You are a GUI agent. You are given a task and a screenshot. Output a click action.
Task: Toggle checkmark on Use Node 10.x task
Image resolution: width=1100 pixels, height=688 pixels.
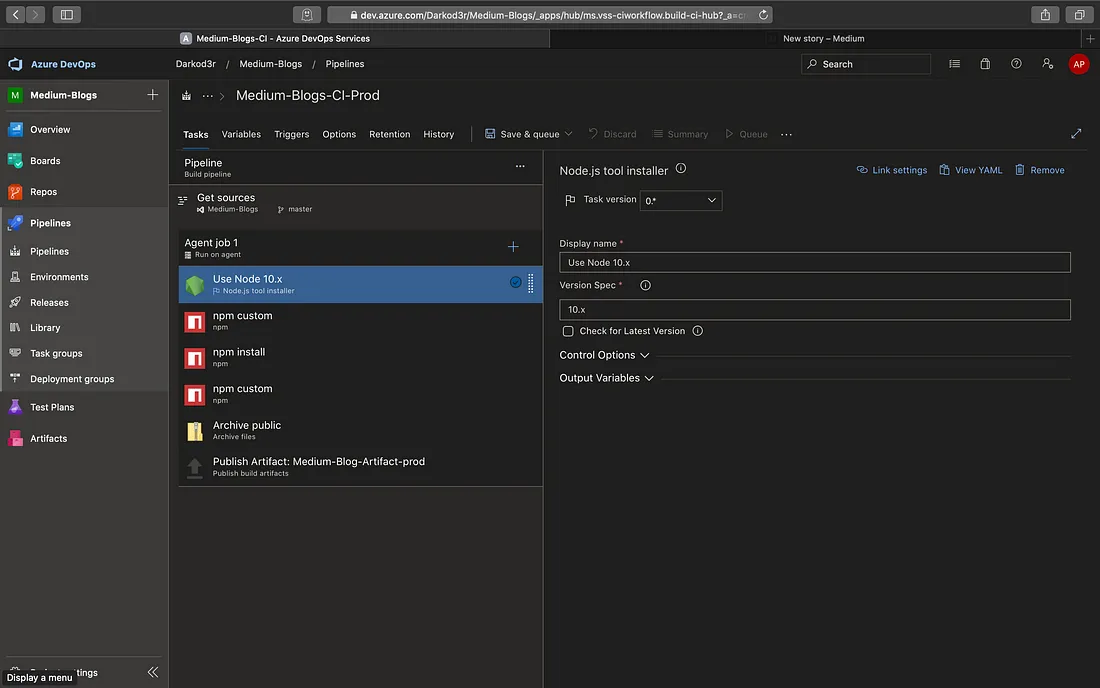[x=515, y=283]
